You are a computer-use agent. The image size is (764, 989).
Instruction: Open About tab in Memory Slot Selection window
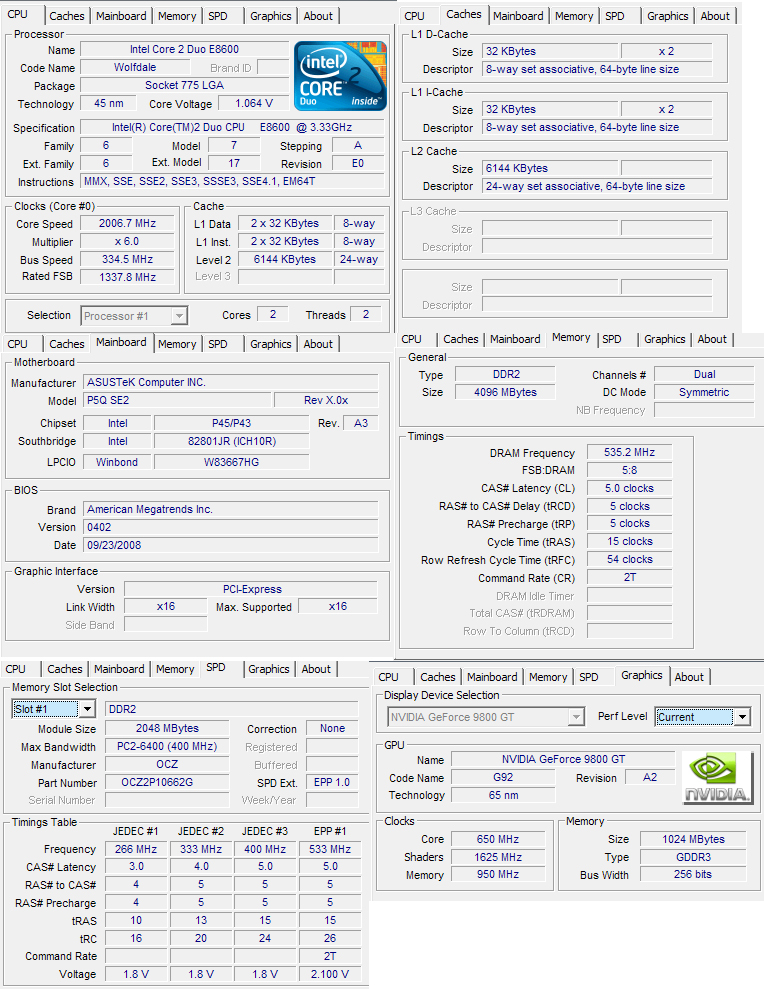(x=316, y=669)
